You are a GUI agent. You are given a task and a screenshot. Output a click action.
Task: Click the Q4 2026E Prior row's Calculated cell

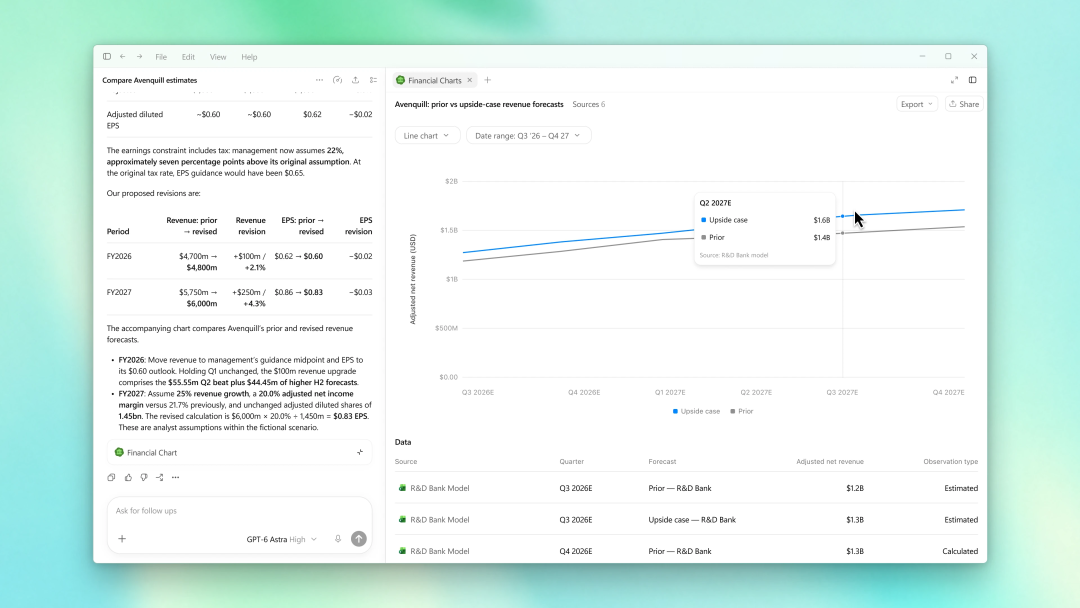point(960,552)
